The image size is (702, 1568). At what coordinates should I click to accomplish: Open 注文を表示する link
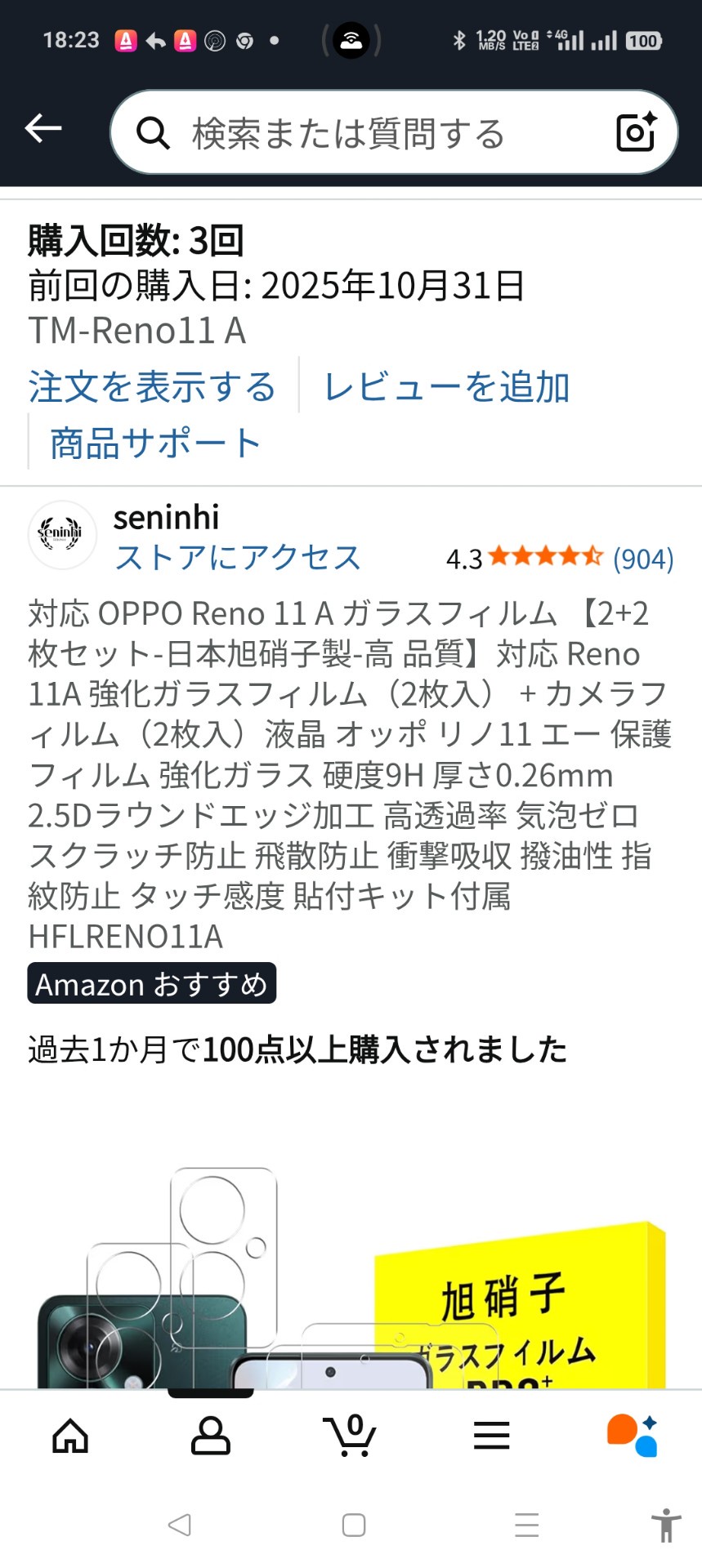tap(152, 387)
